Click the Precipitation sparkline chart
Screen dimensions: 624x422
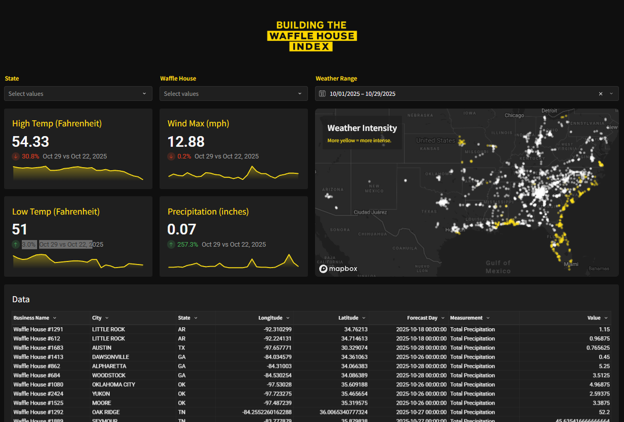click(x=233, y=262)
